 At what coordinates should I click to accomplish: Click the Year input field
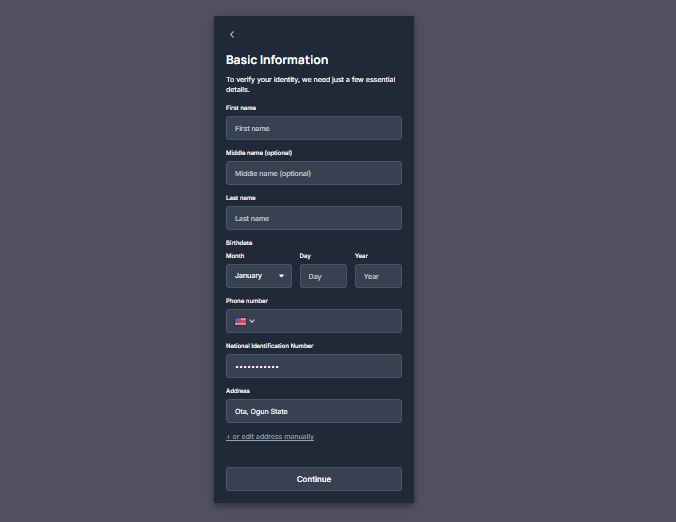pos(379,276)
